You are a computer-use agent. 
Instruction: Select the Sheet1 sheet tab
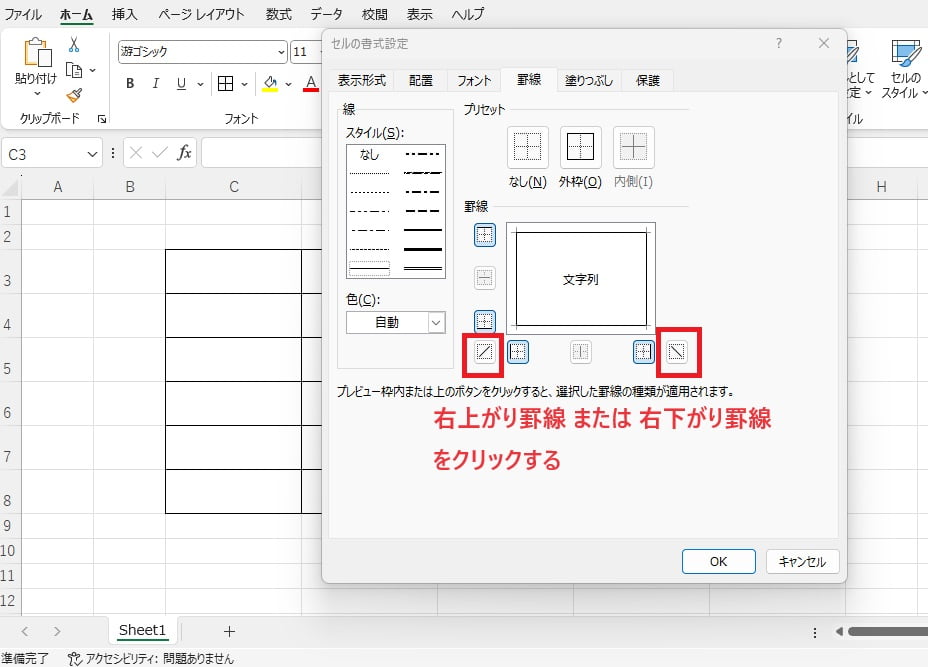(142, 630)
